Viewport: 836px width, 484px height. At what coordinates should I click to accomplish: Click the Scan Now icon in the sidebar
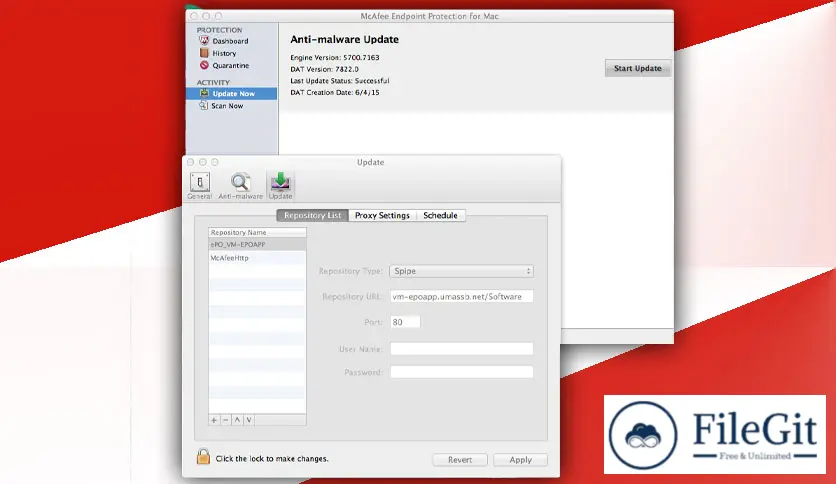[x=204, y=106]
